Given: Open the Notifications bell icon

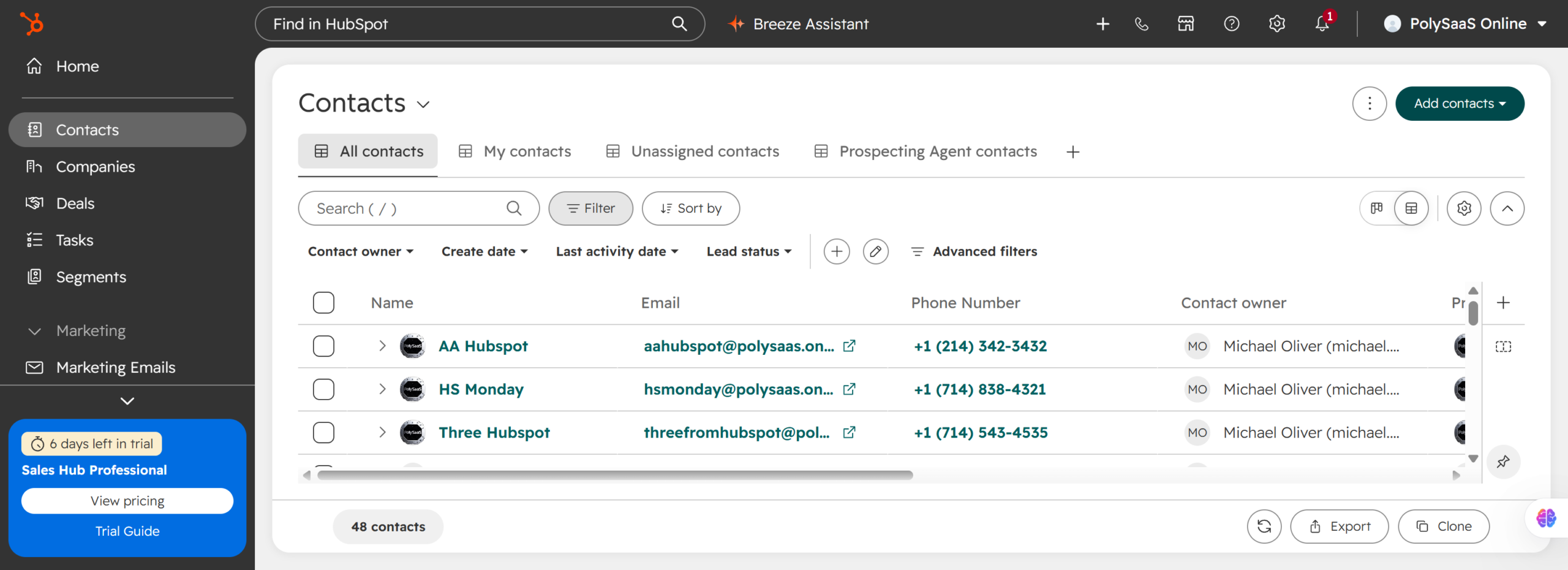Looking at the screenshot, I should pyautogui.click(x=1322, y=24).
